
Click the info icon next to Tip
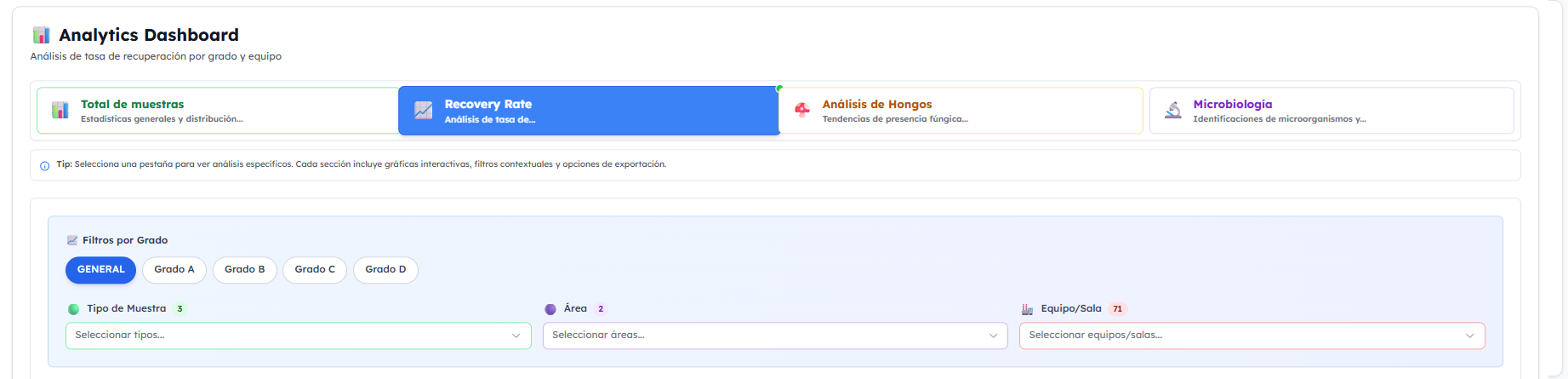click(45, 165)
